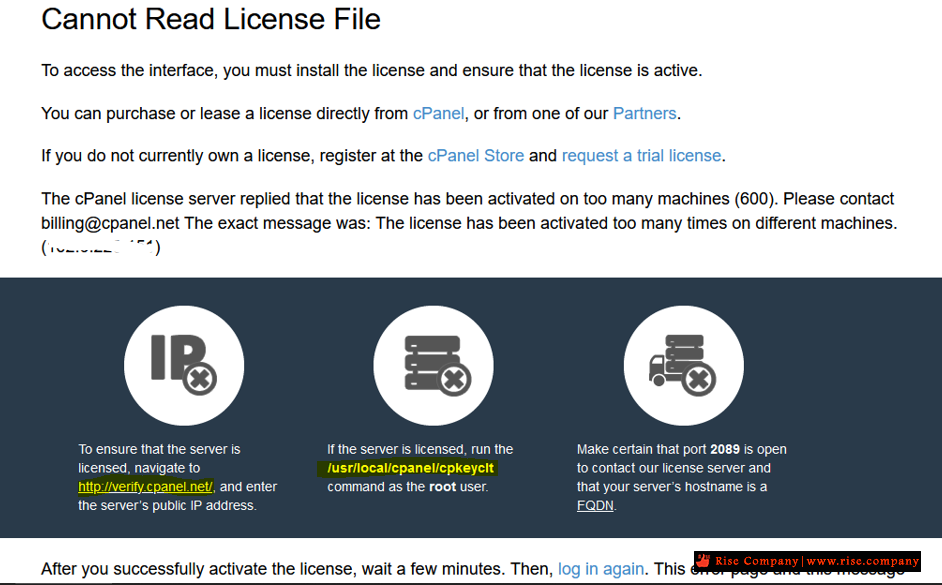942x585 pixels.
Task: Click the delivery truck error circle icon
Action: click(x=684, y=365)
